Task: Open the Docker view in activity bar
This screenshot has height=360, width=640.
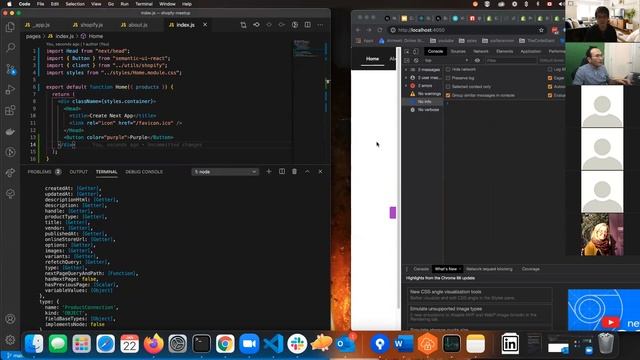Action: 10,131
